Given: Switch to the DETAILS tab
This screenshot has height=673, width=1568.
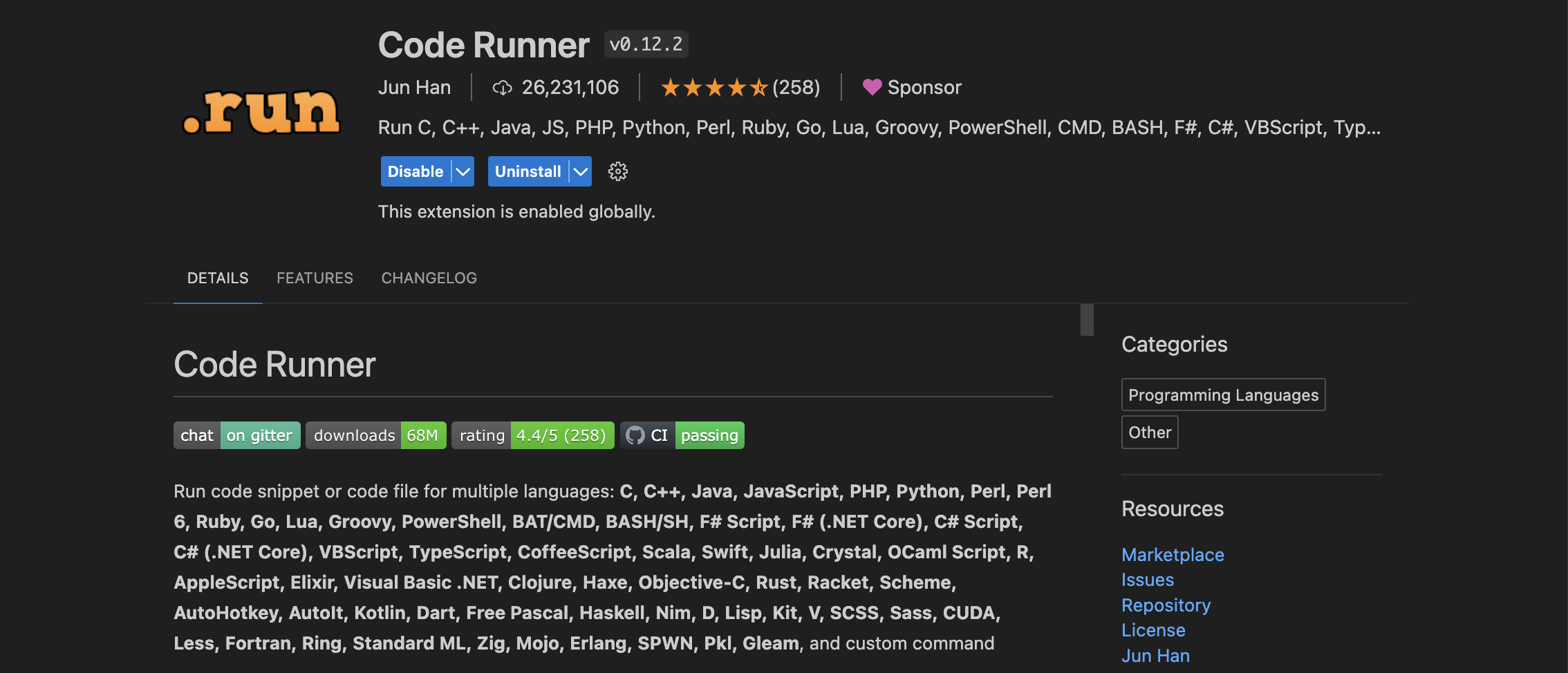Looking at the screenshot, I should (x=218, y=278).
